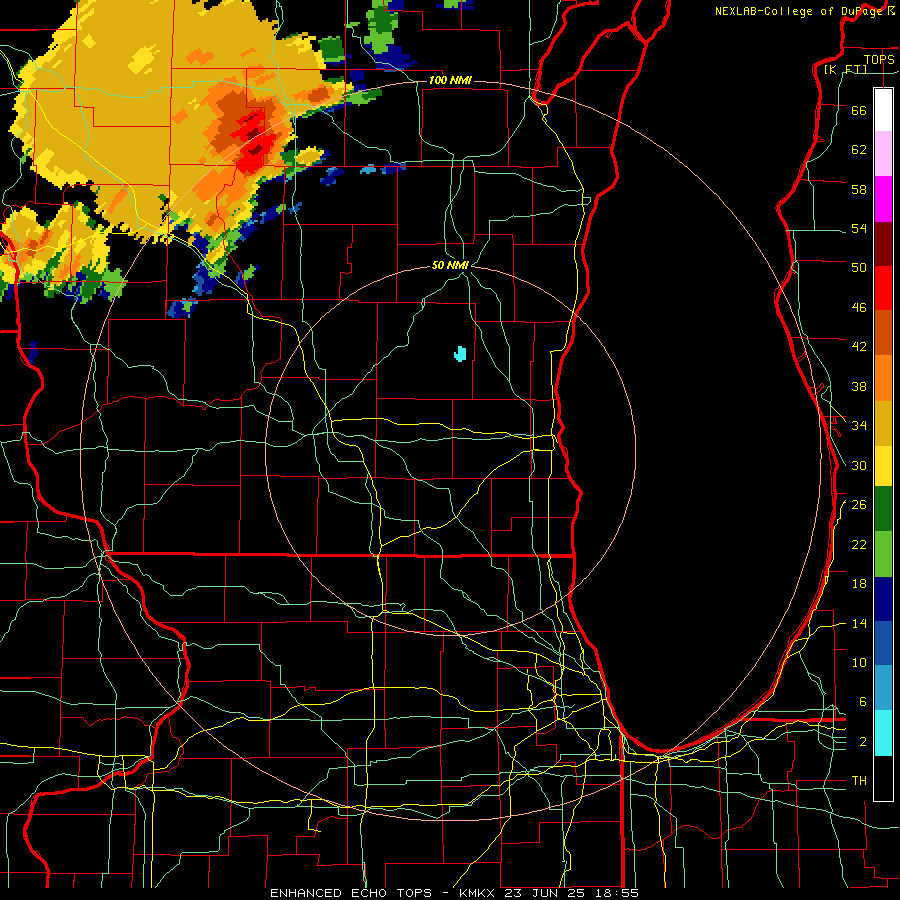The width and height of the screenshot is (900, 900).
Task: Click the legend value "30"
Action: [x=859, y=465]
